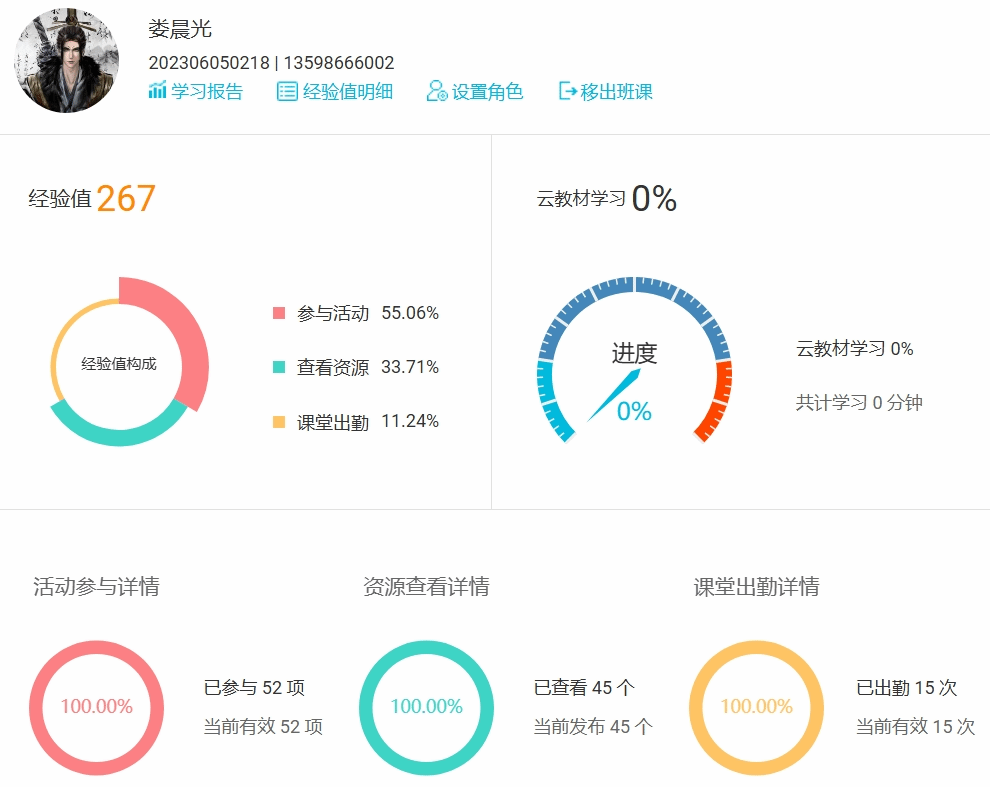Click the 进度 gauge needle
Viewport: 990px width, 787px height.
click(614, 394)
